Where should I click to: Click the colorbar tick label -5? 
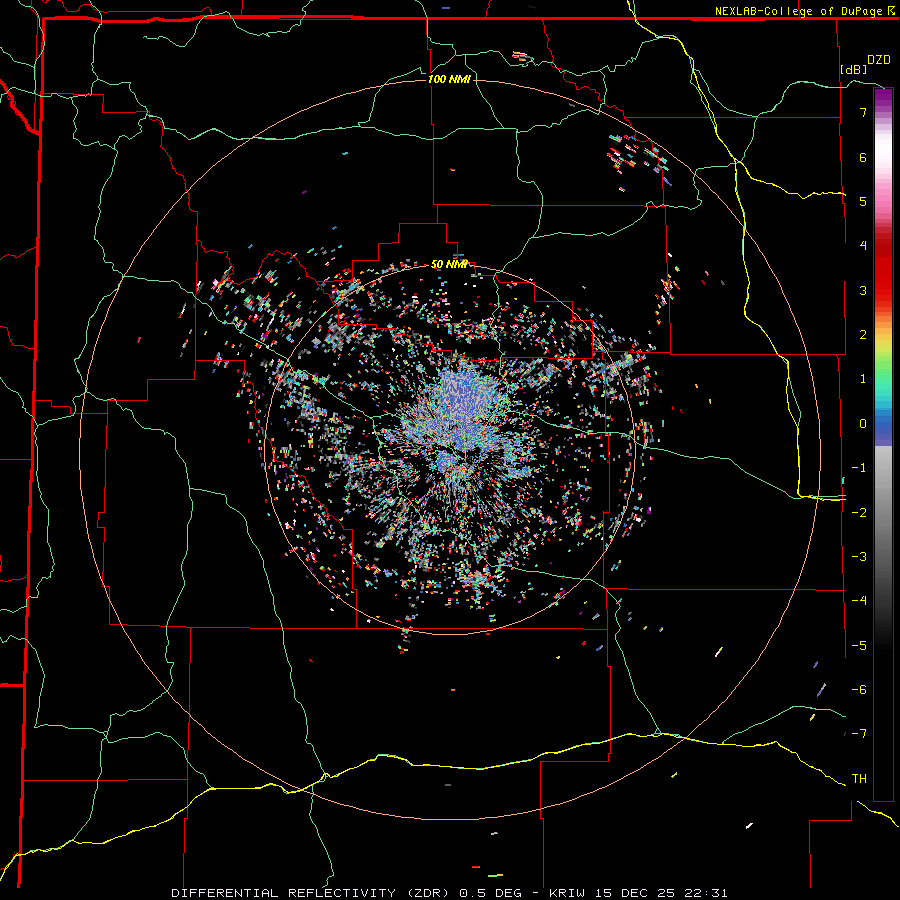859,646
